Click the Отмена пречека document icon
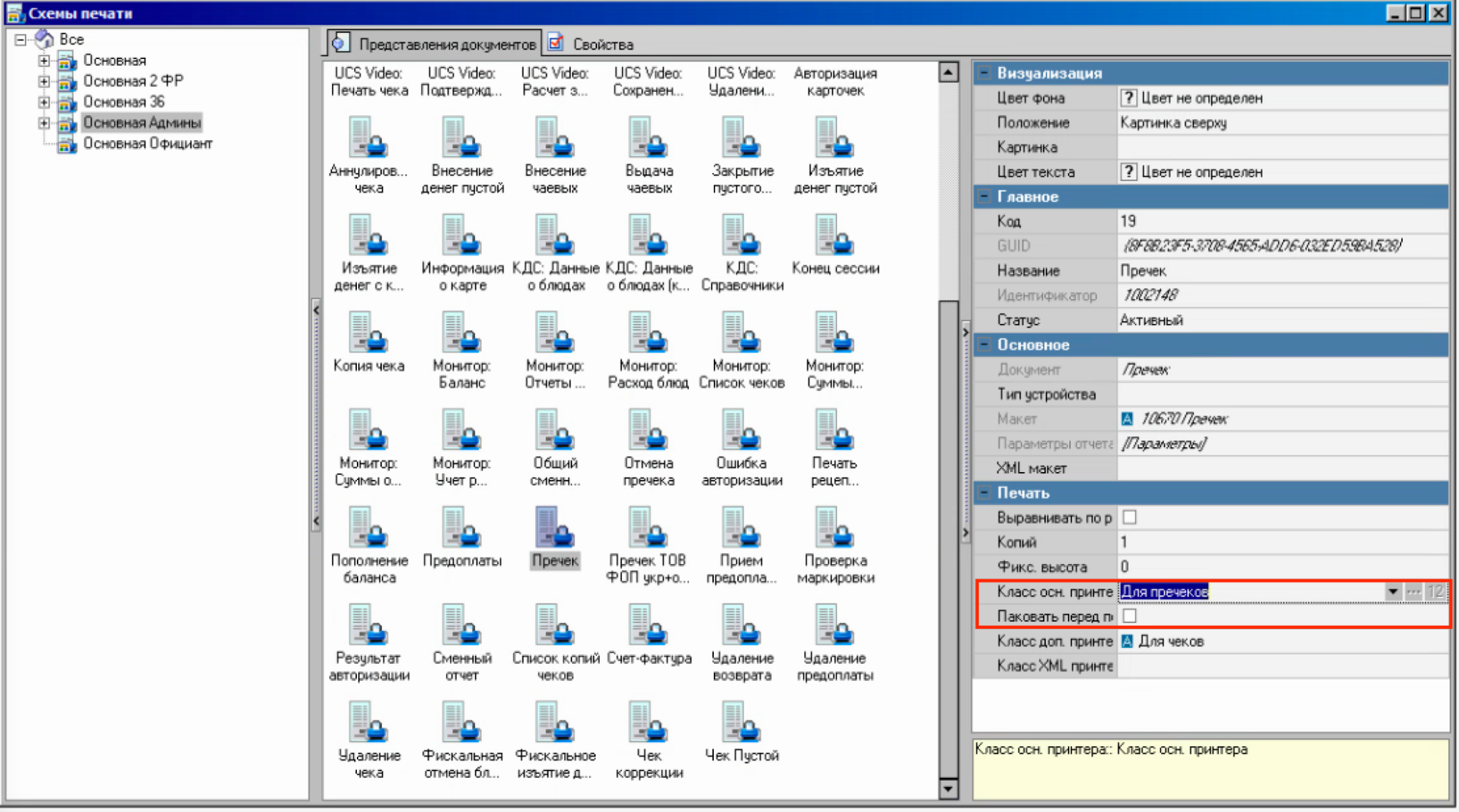The height and width of the screenshot is (812, 1459). 648,431
